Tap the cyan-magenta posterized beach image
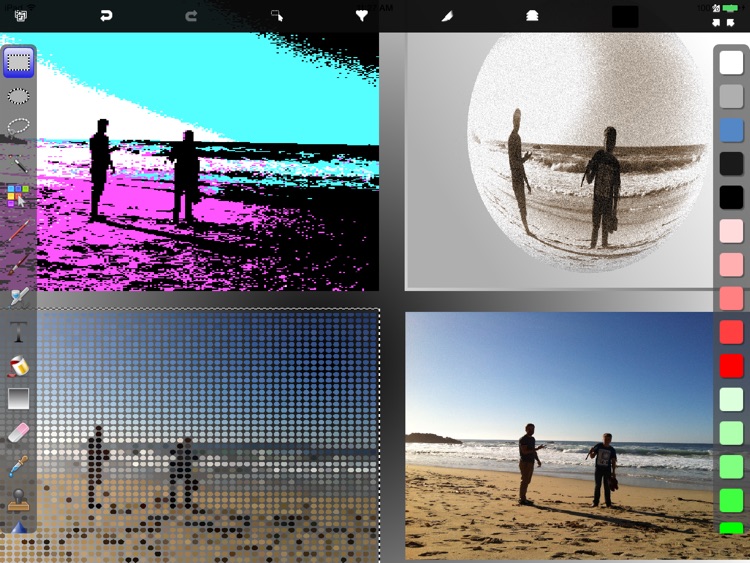750x563 pixels. [208, 162]
